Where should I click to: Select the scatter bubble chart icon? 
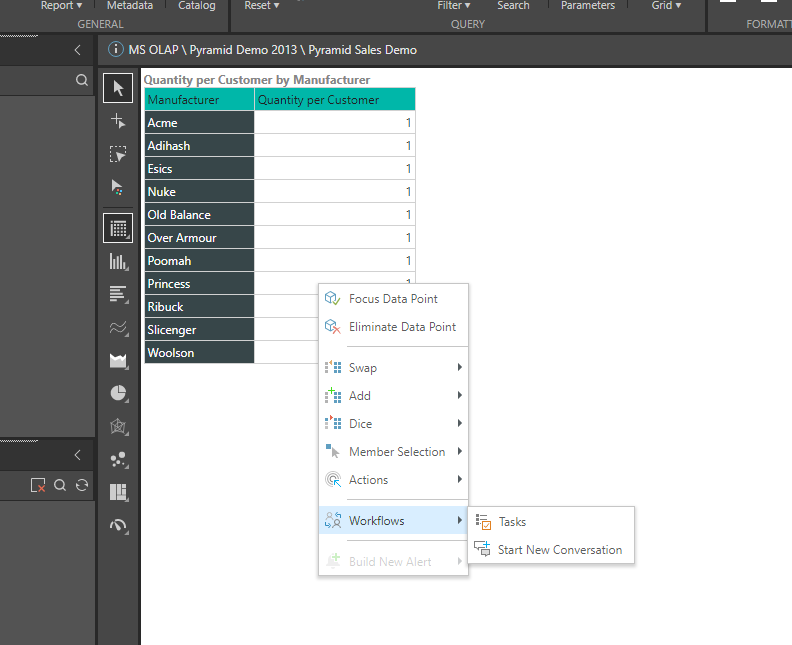pos(118,459)
